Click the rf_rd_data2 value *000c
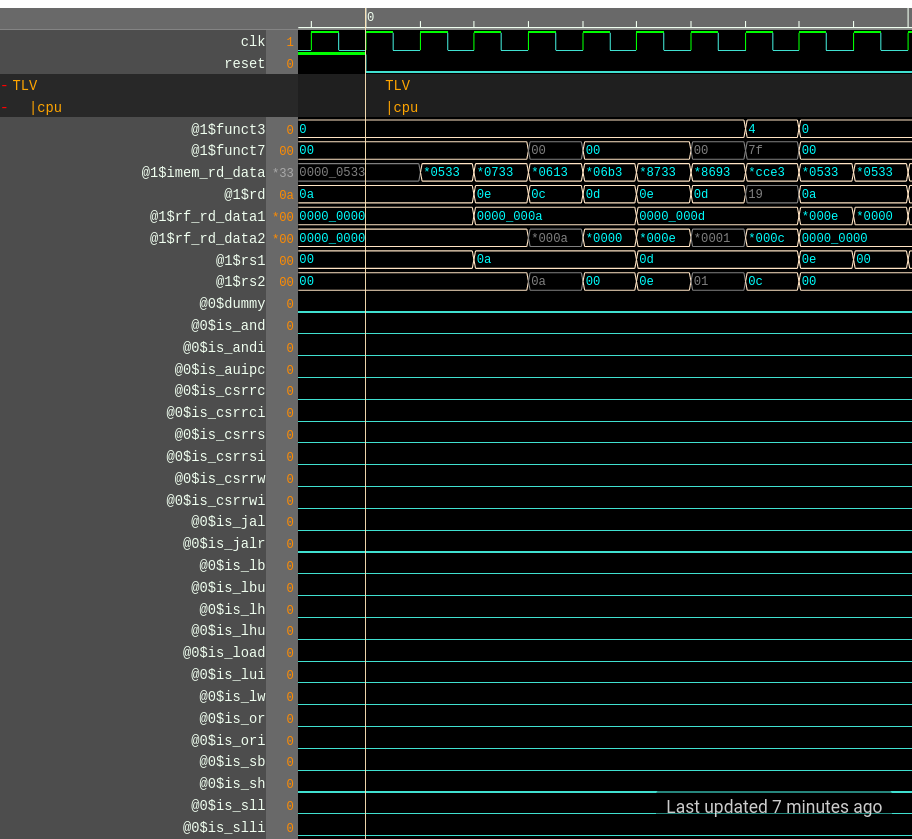Image resolution: width=912 pixels, height=839 pixels. click(x=772, y=238)
